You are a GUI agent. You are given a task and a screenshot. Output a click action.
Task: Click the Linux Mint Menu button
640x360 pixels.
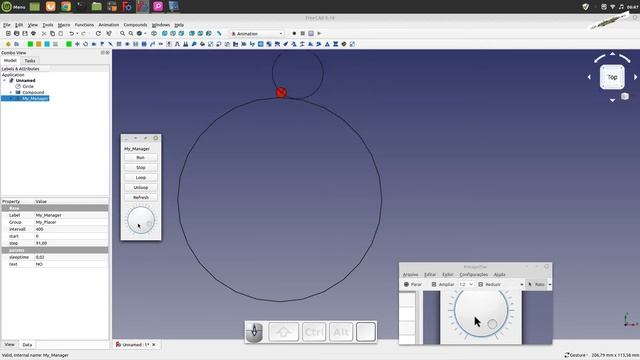point(13,7)
